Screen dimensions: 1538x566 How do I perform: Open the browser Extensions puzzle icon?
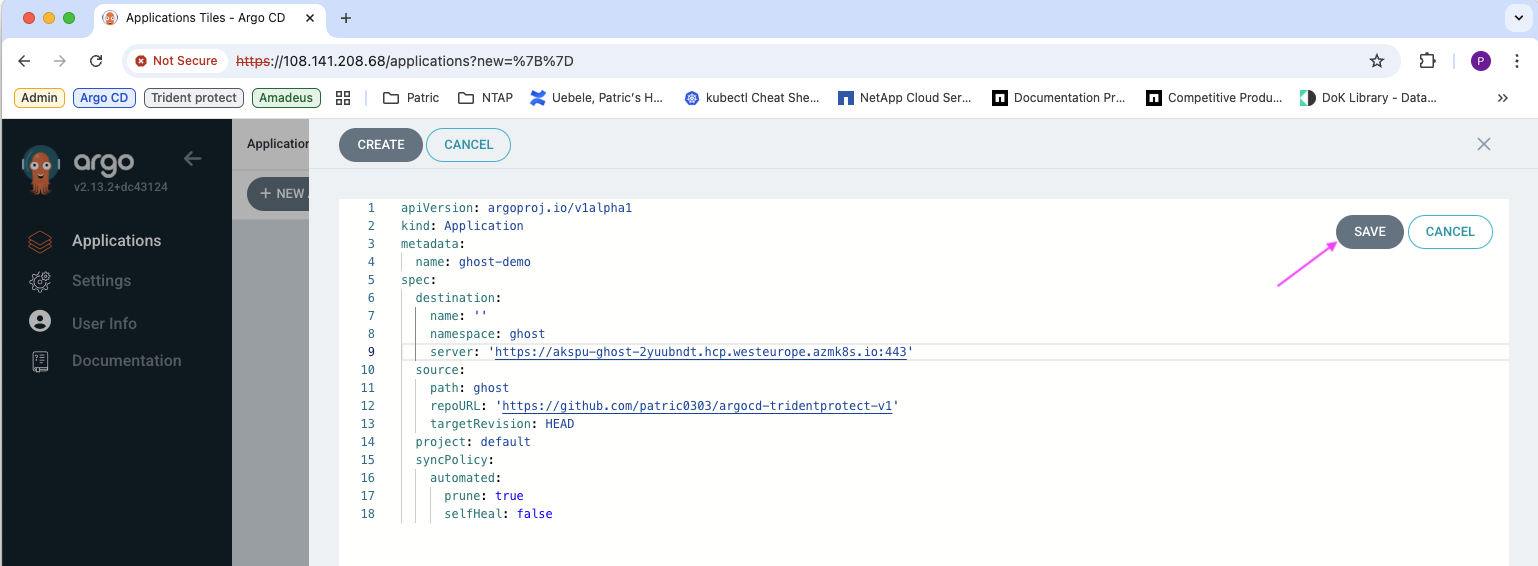(1428, 61)
